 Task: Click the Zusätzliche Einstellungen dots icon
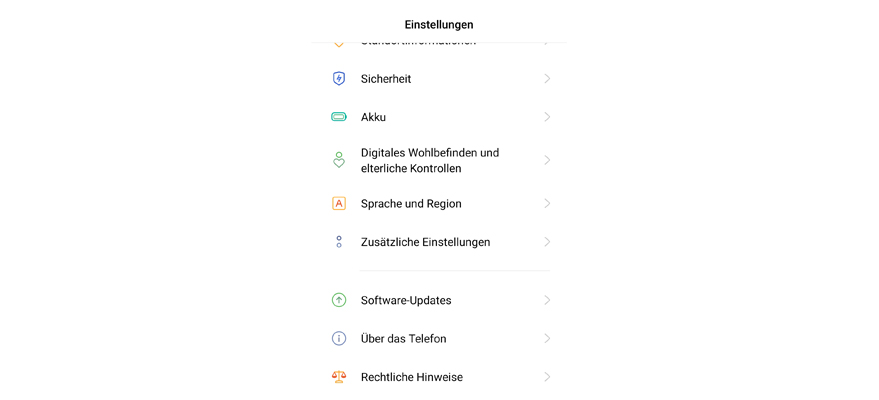tap(339, 242)
